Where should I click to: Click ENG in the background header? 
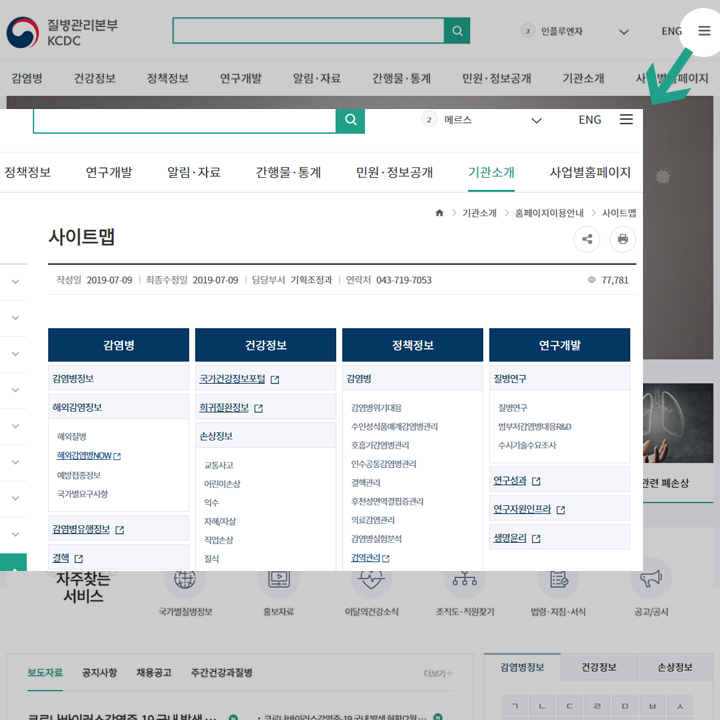[671, 31]
